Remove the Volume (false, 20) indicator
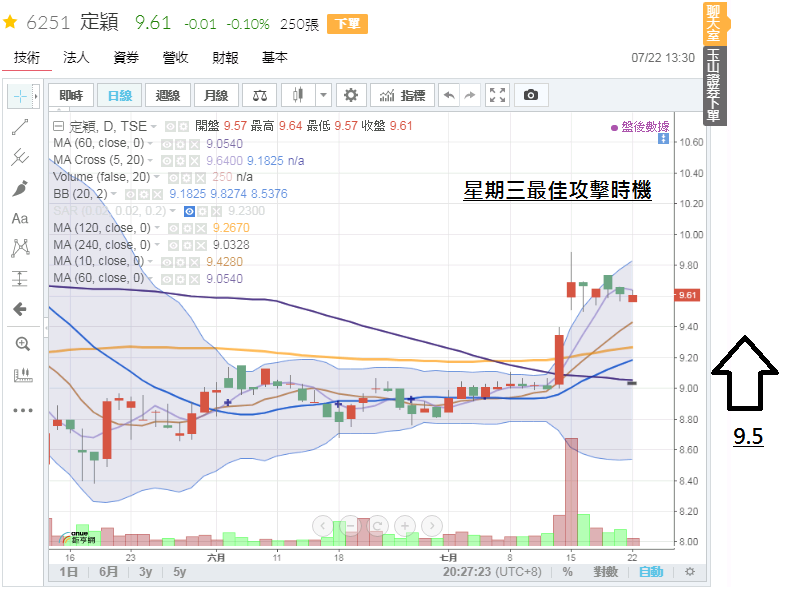This screenshot has width=805, height=600. pyautogui.click(x=199, y=178)
